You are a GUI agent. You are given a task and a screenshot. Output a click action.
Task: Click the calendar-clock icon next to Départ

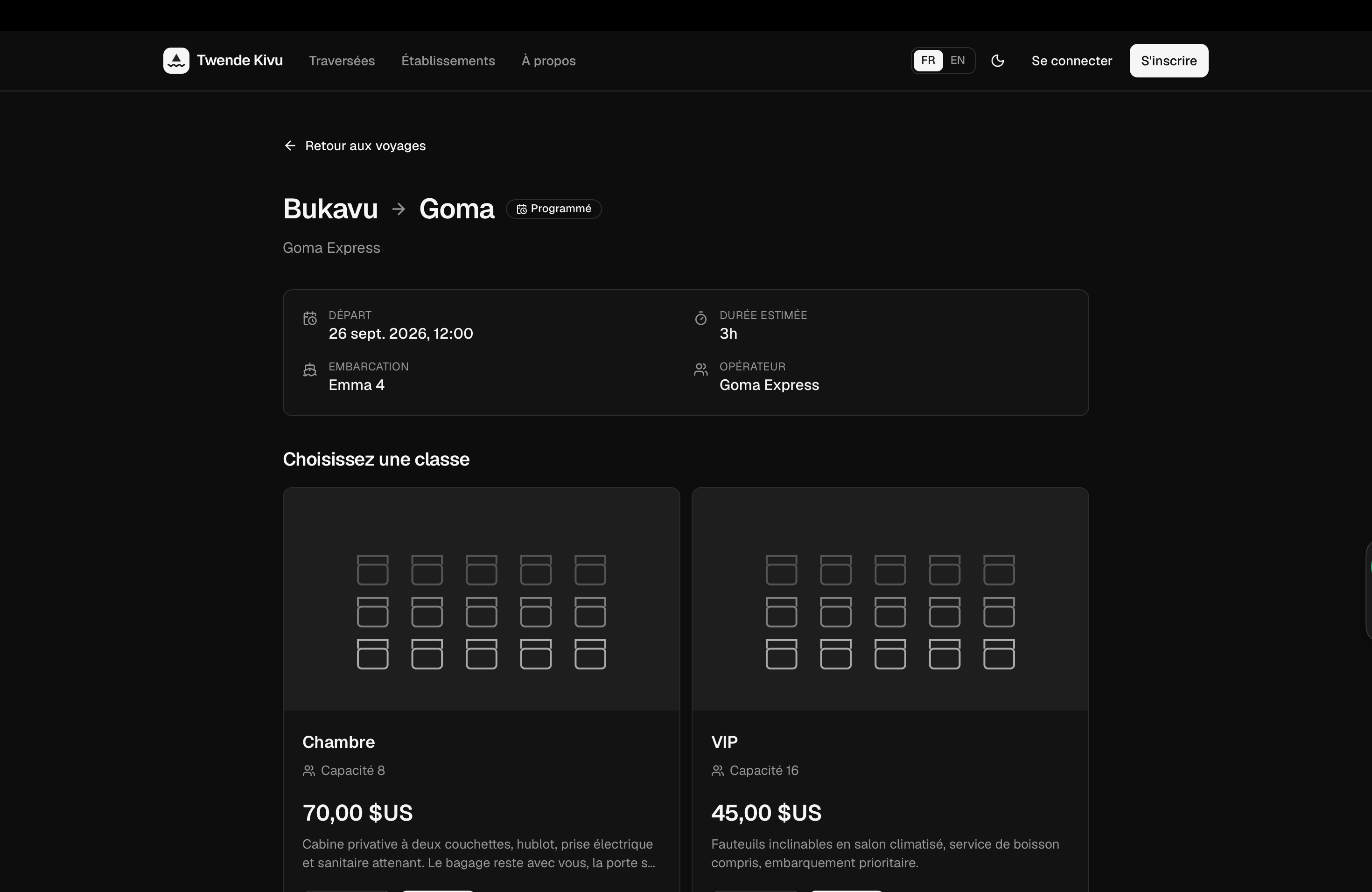[310, 318]
